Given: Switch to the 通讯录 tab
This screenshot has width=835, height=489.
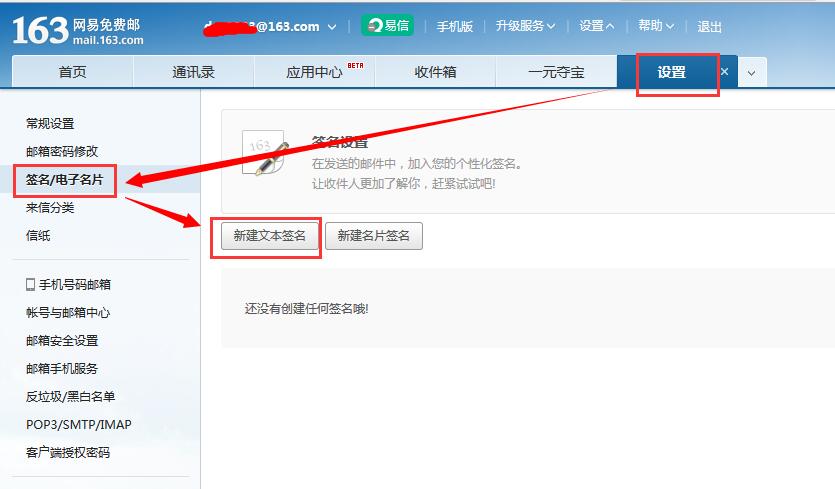Looking at the screenshot, I should coord(193,72).
